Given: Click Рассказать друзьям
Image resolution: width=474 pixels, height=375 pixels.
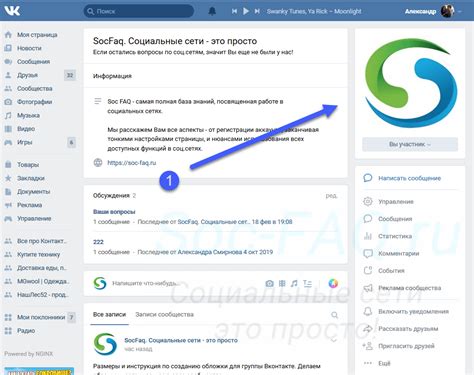Looking at the screenshot, I should [x=408, y=329].
